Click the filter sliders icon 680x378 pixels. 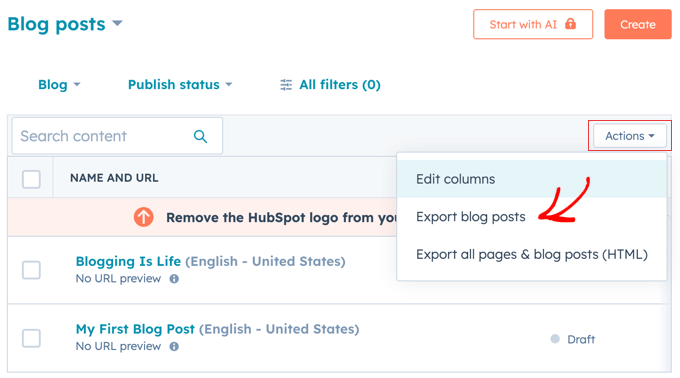(286, 85)
